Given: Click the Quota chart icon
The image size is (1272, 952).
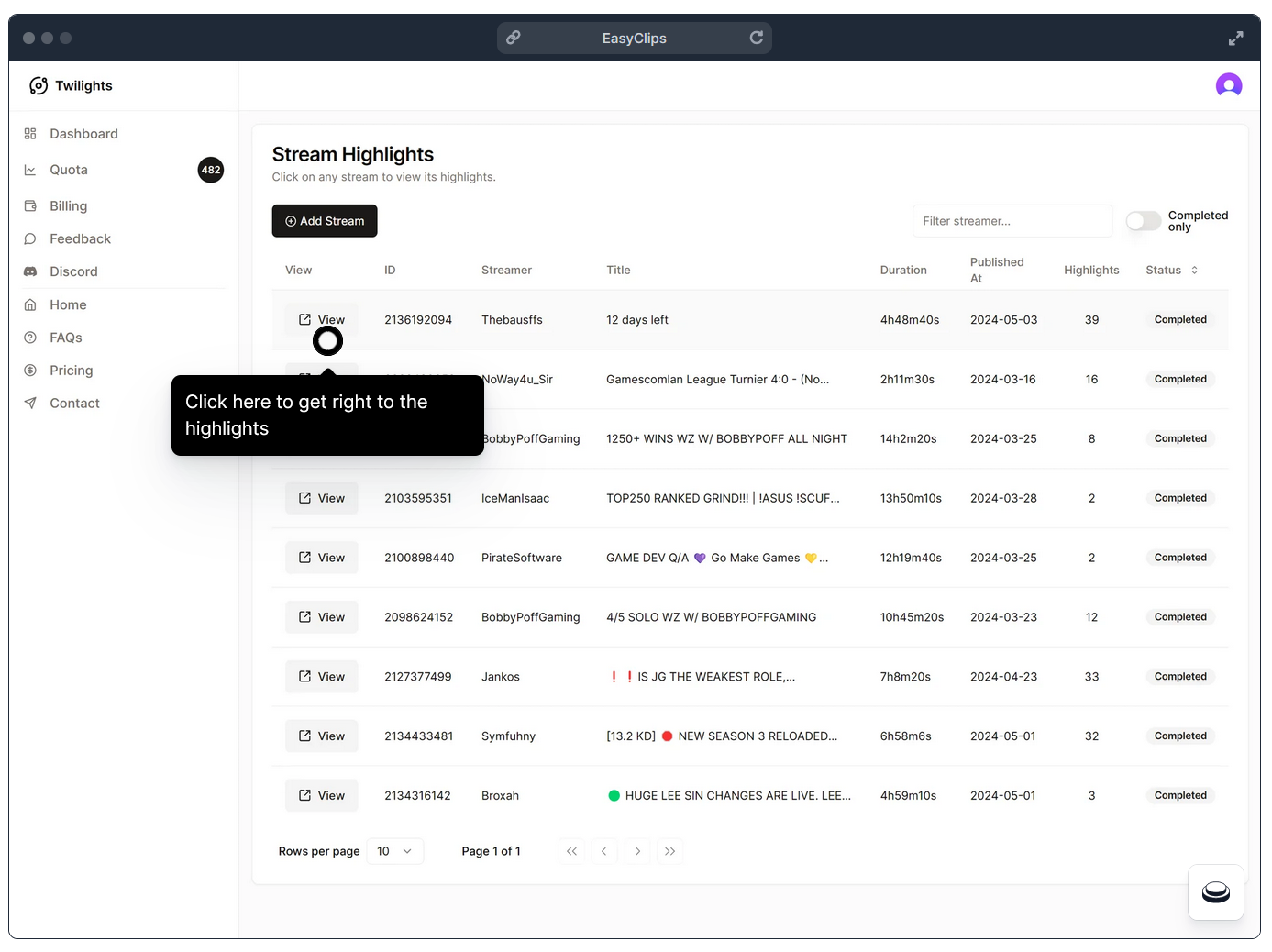Looking at the screenshot, I should click(x=30, y=170).
